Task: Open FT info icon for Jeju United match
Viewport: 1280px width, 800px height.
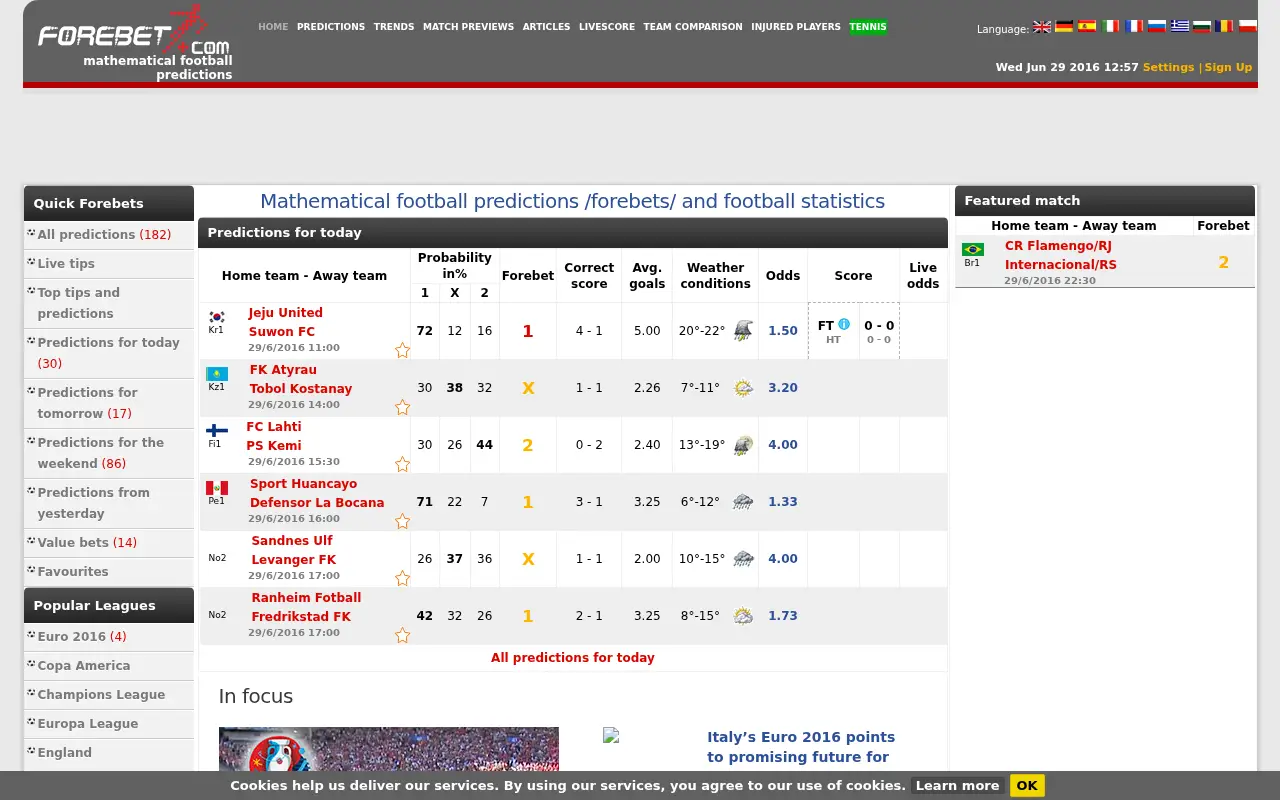Action: click(x=844, y=325)
